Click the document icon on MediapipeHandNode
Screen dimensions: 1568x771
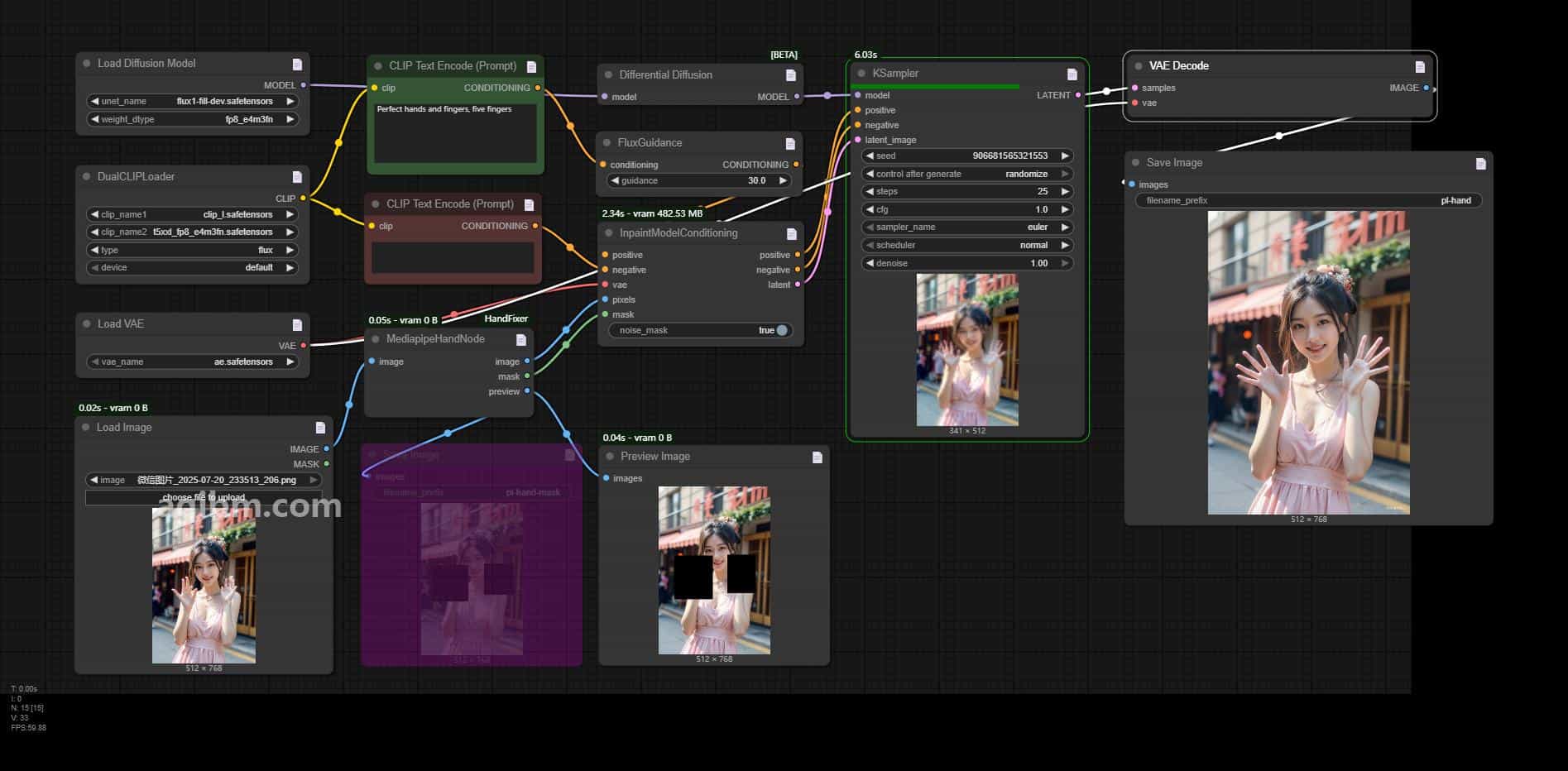click(x=520, y=340)
